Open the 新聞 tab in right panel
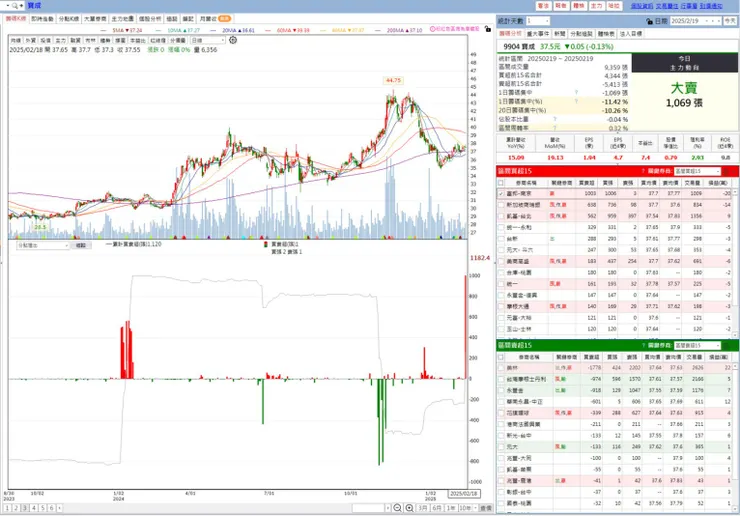Screen dimensions: 740x516 [x=560, y=34]
